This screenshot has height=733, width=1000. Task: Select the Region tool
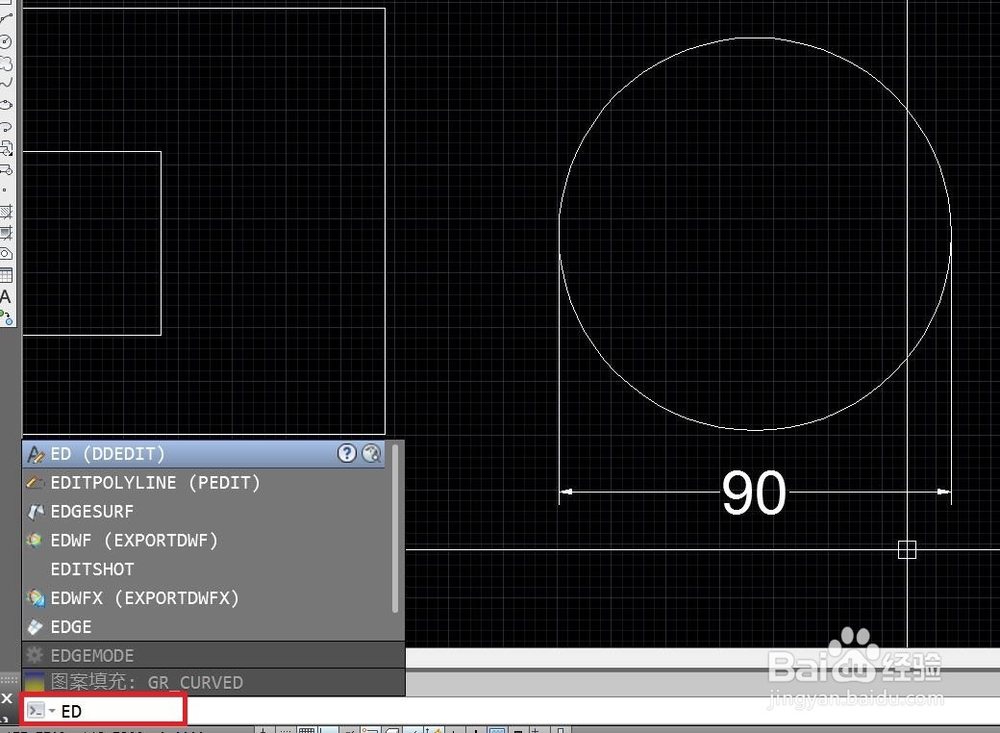click(6, 254)
